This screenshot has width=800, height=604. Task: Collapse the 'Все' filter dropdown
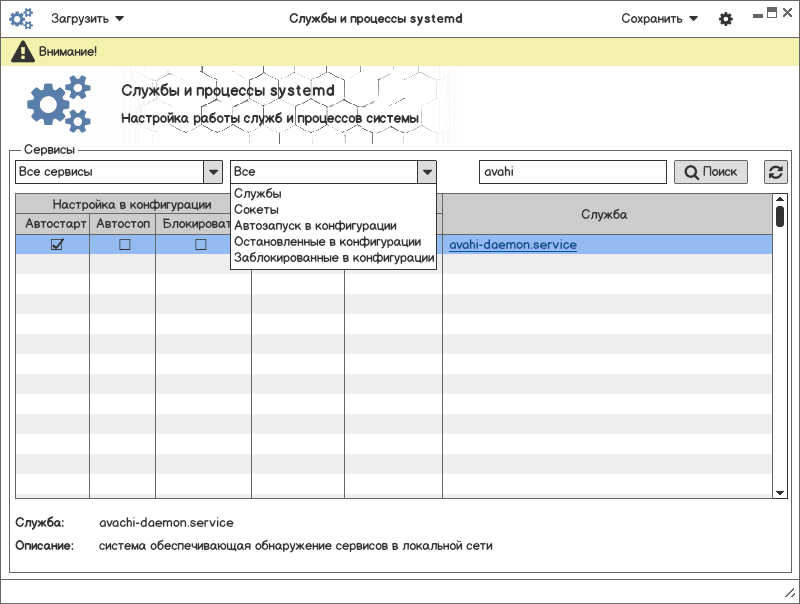point(427,172)
